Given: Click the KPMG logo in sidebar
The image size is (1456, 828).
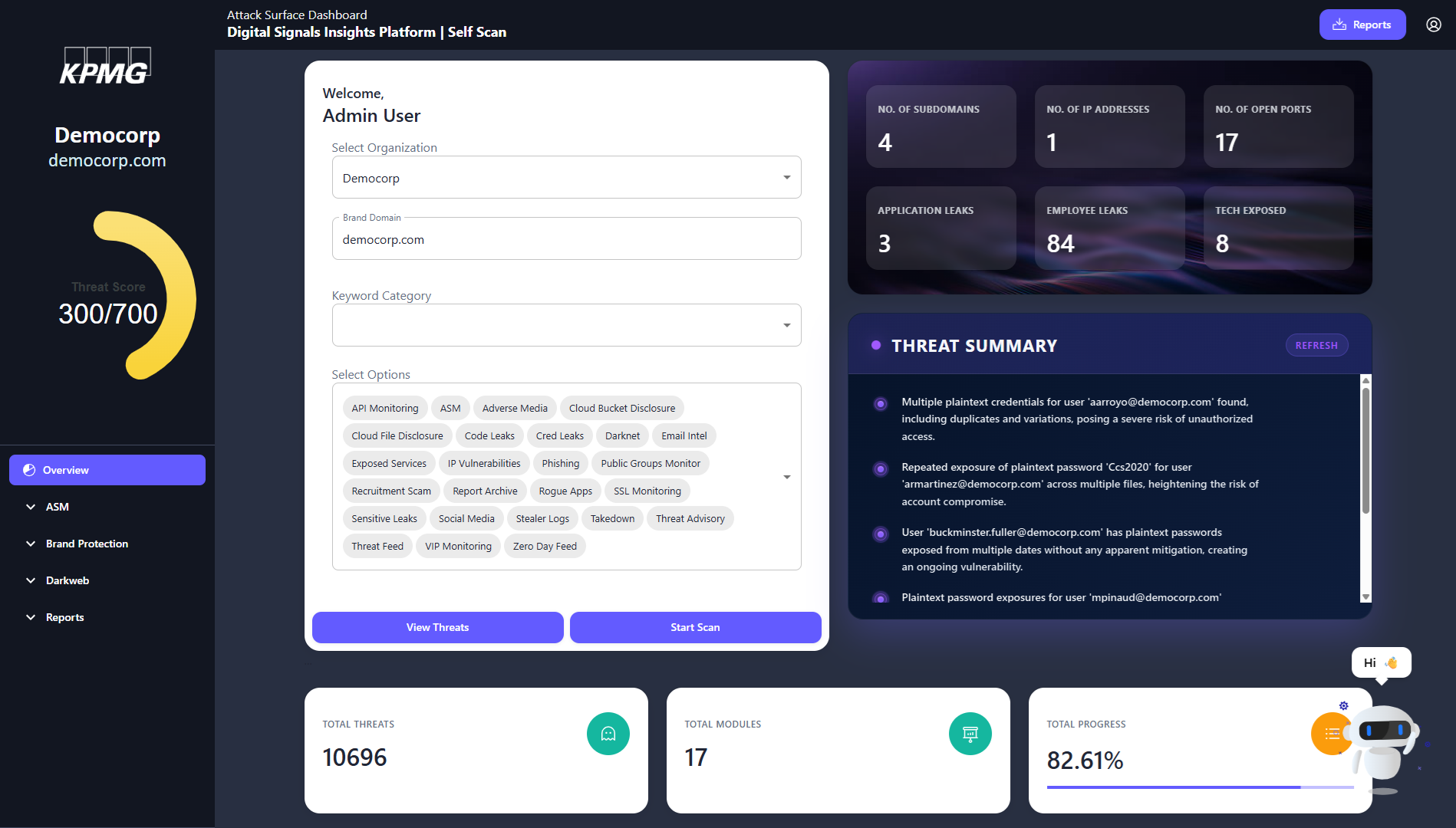Looking at the screenshot, I should pyautogui.click(x=106, y=67).
